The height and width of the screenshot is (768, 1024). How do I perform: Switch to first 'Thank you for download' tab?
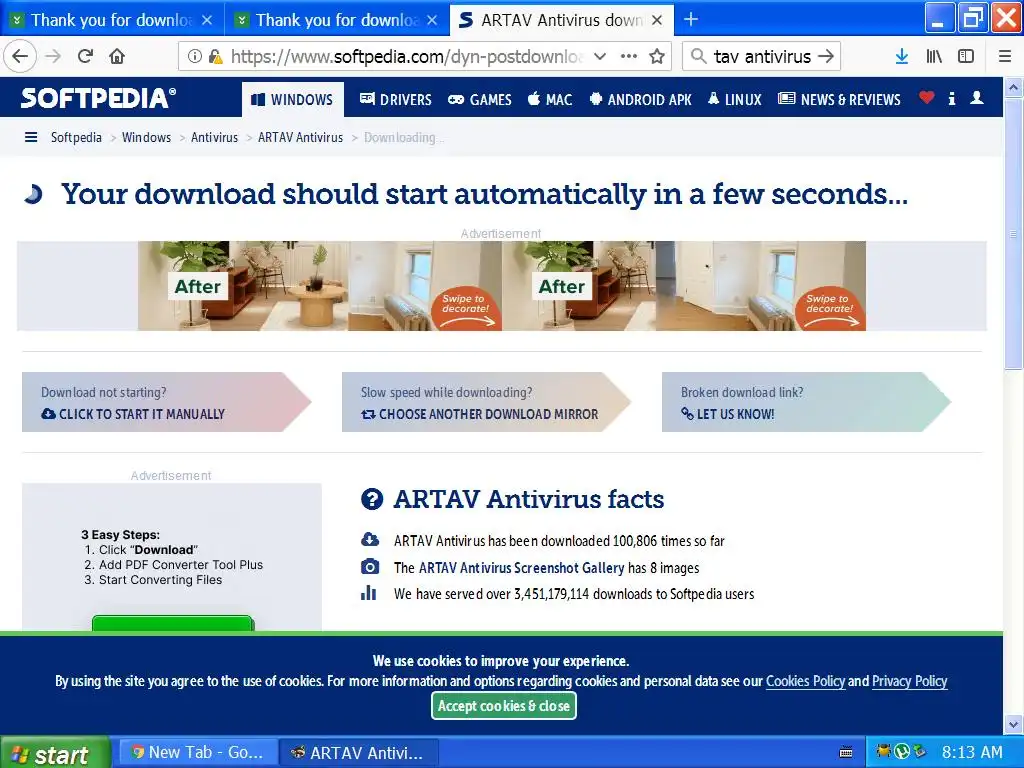(112, 20)
